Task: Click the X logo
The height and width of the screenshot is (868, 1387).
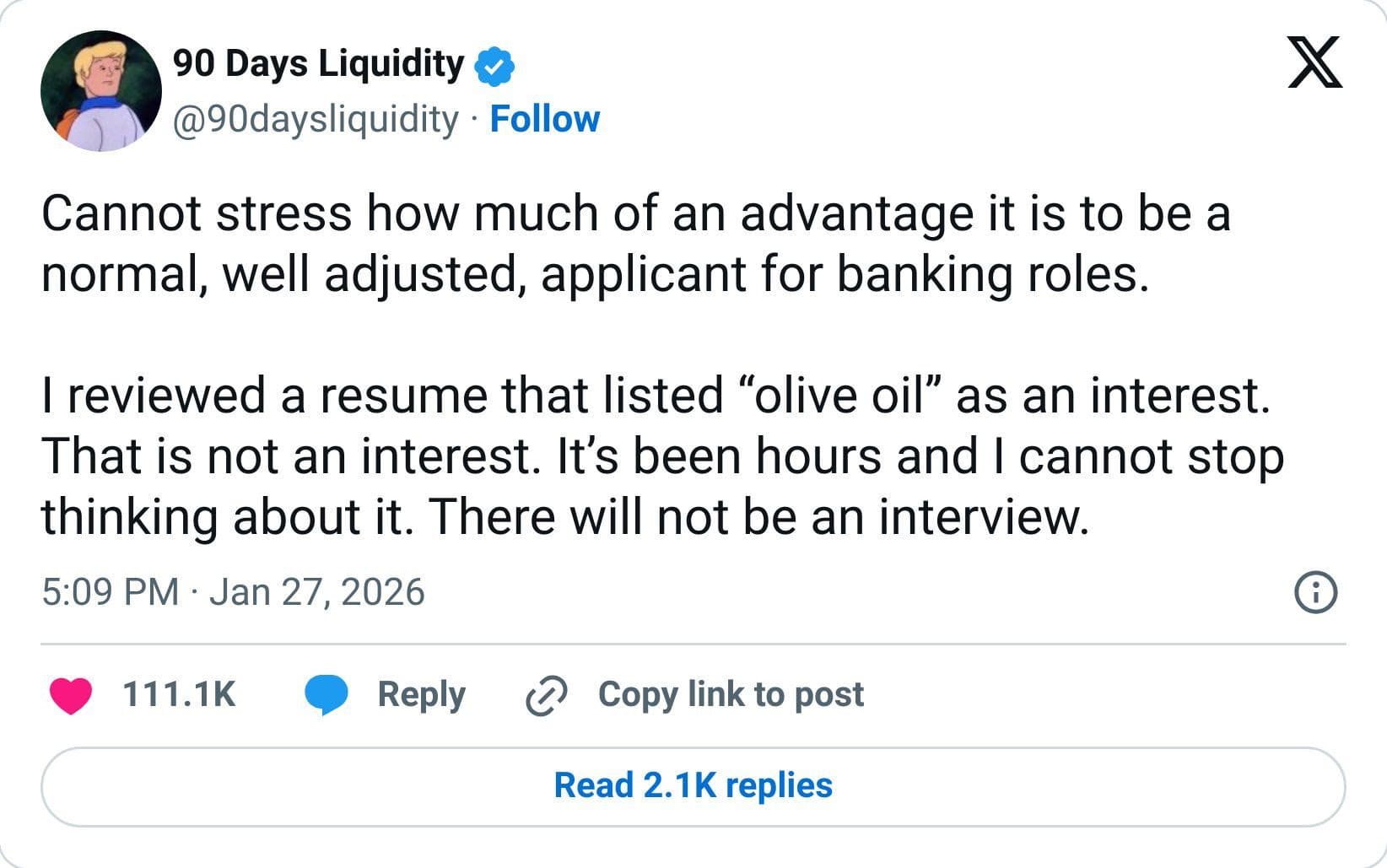Action: coord(1314,64)
